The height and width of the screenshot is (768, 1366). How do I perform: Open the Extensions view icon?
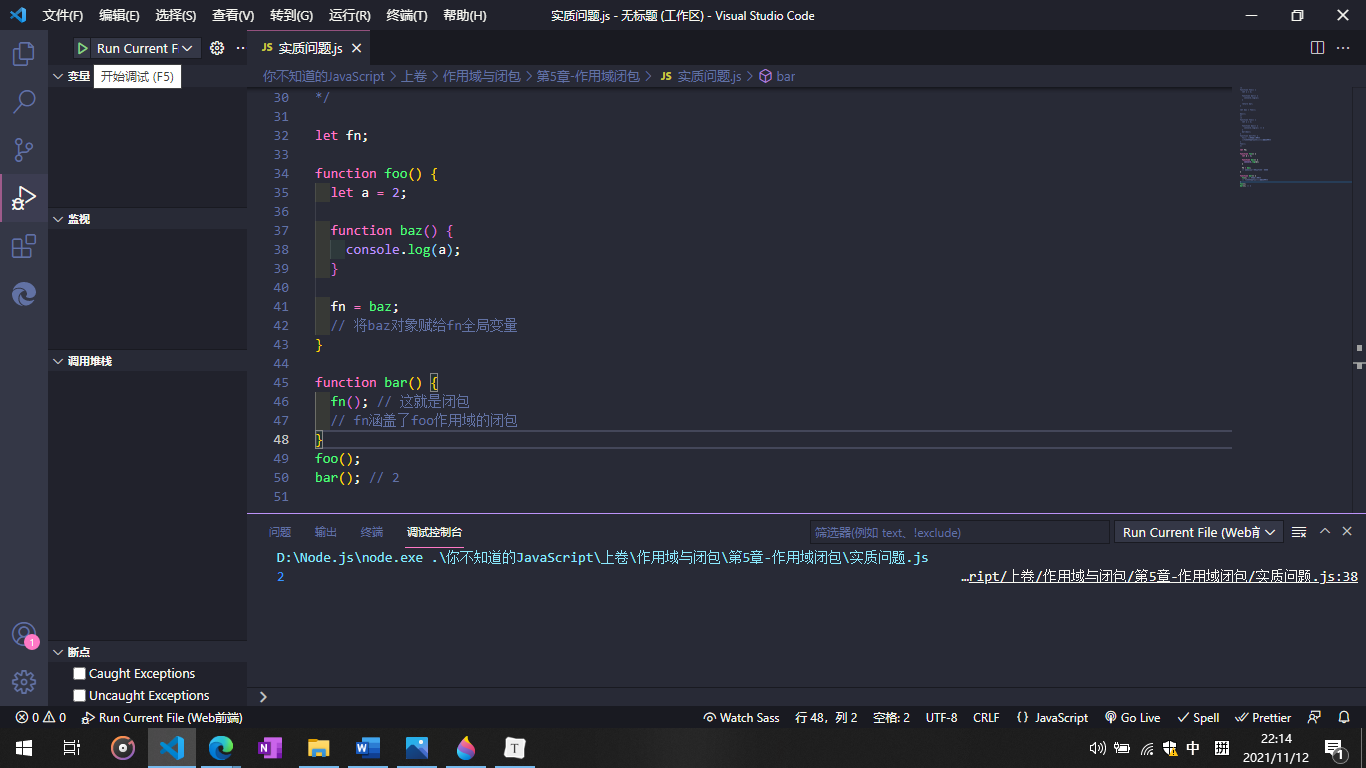point(22,246)
